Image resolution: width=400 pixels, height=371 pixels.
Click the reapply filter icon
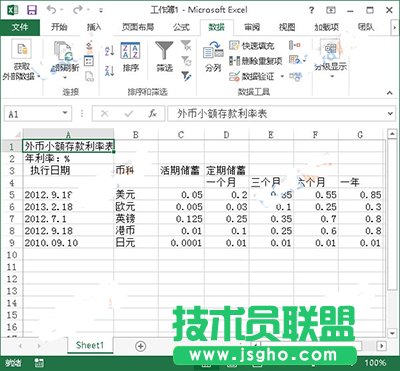pos(186,60)
